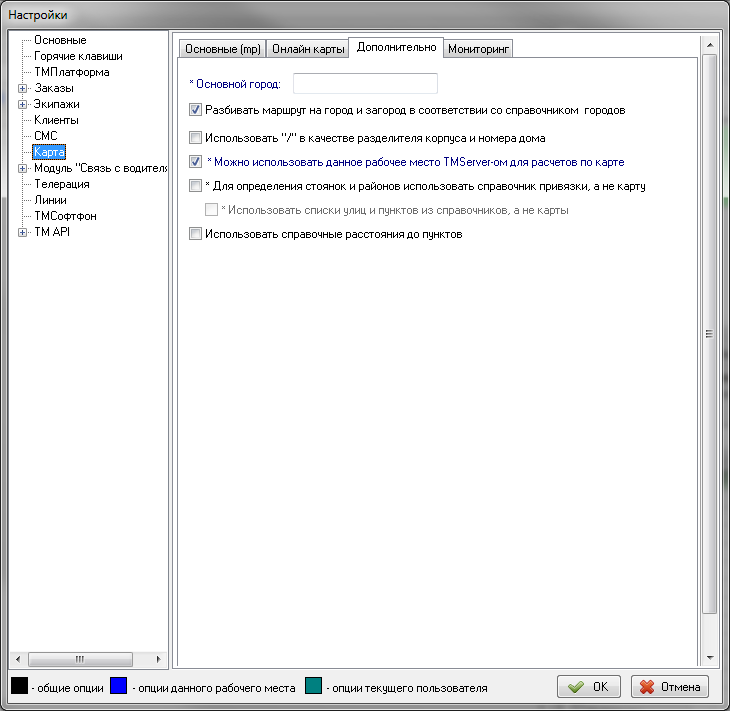Expand the Заказы tree node
This screenshot has width=730, height=711.
(22, 88)
